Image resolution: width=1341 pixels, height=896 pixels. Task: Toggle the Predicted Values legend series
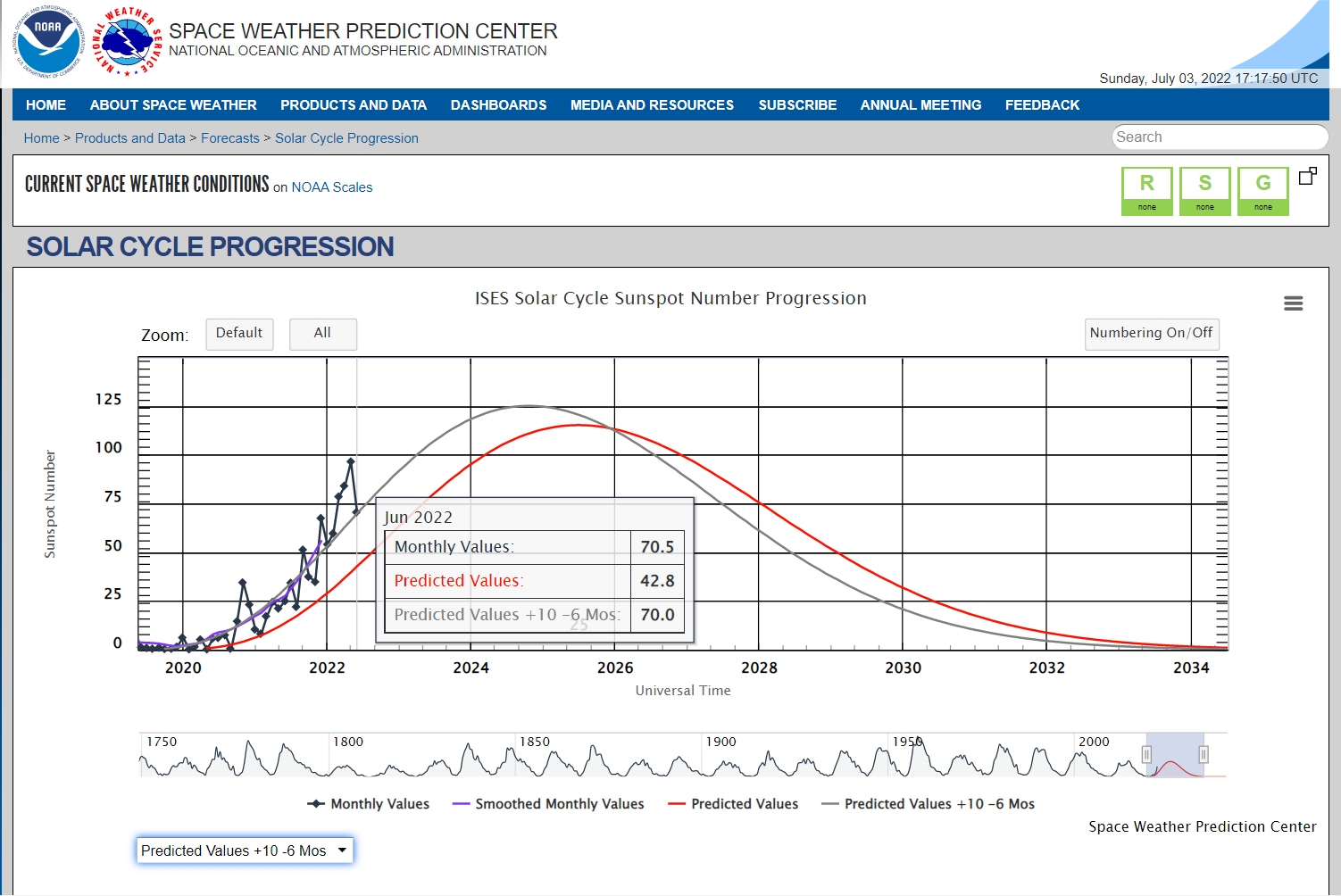[733, 804]
